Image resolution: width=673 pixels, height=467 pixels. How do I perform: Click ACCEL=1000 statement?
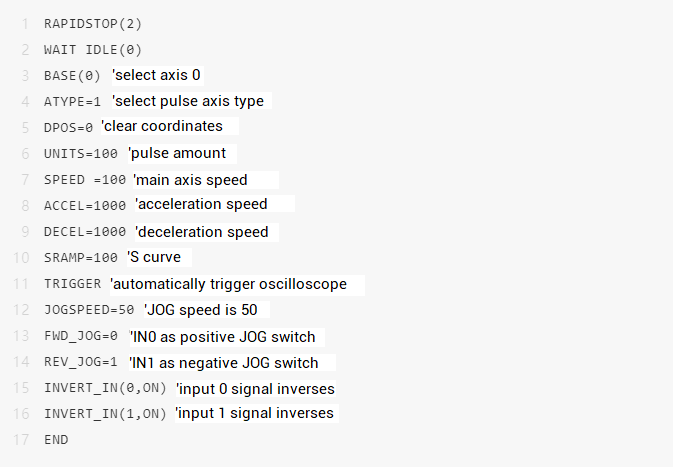click(85, 205)
